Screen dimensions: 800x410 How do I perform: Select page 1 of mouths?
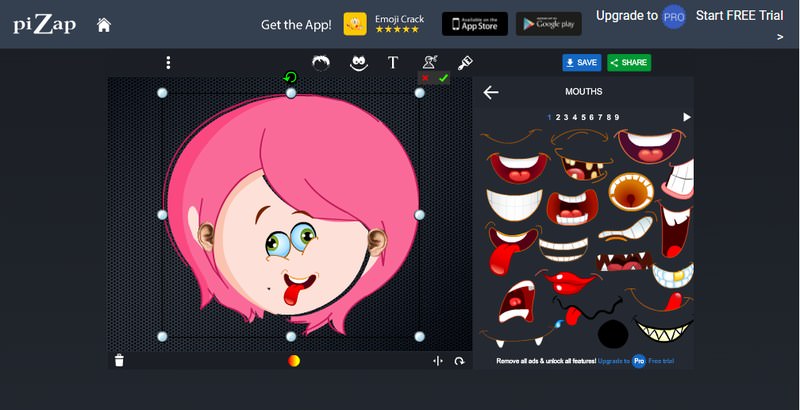pyautogui.click(x=549, y=117)
